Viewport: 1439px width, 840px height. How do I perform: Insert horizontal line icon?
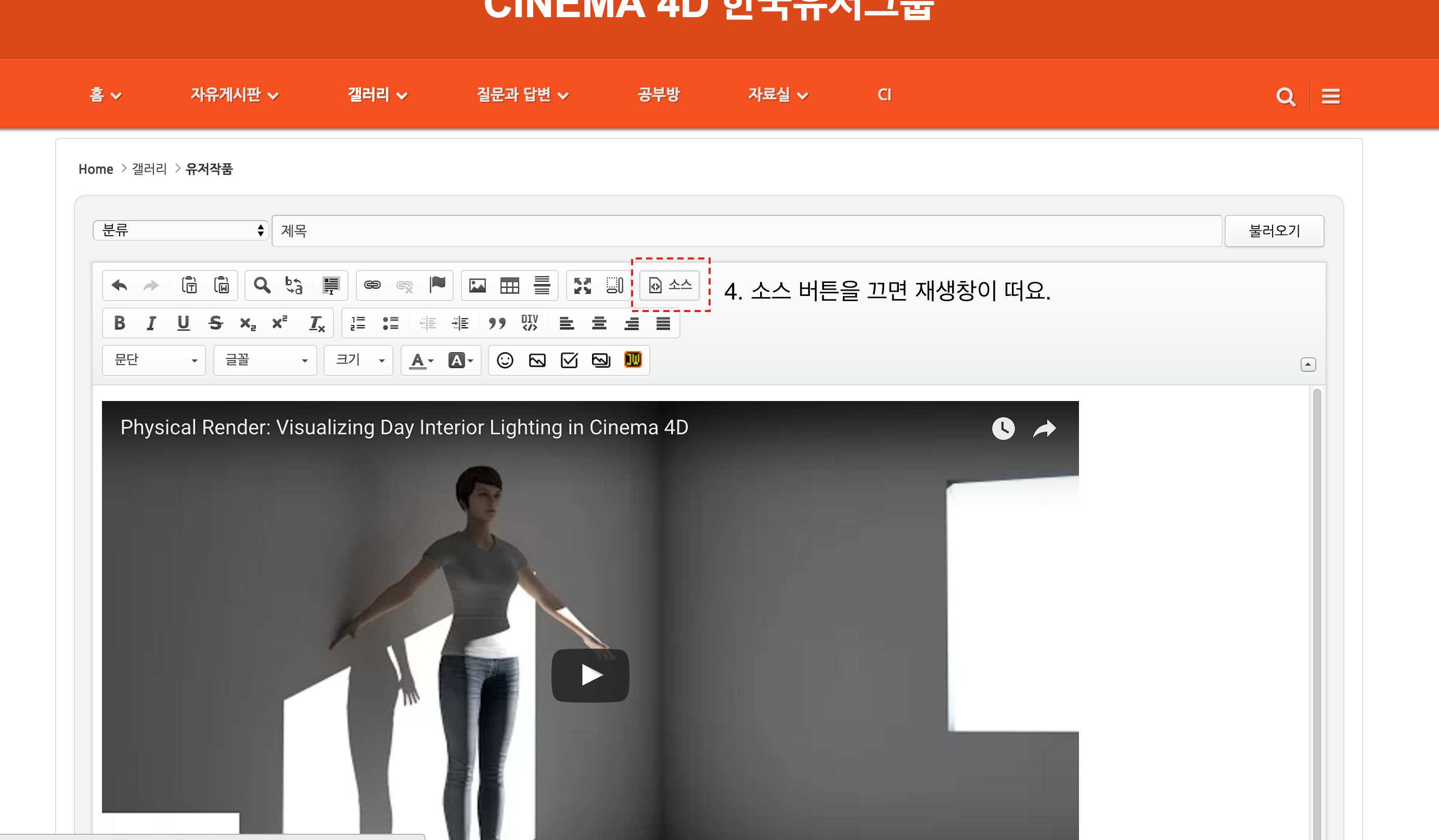point(542,285)
